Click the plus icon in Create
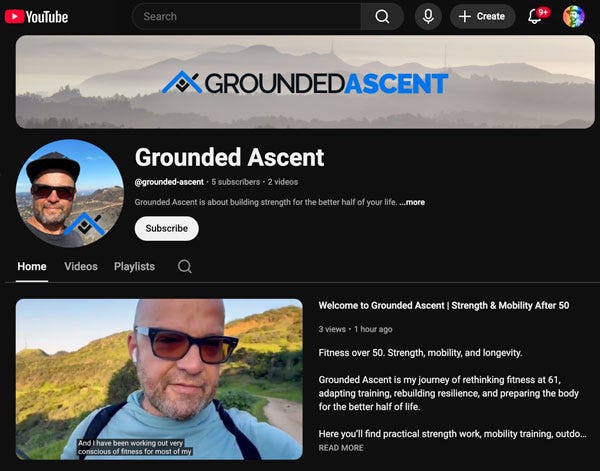 pos(465,16)
